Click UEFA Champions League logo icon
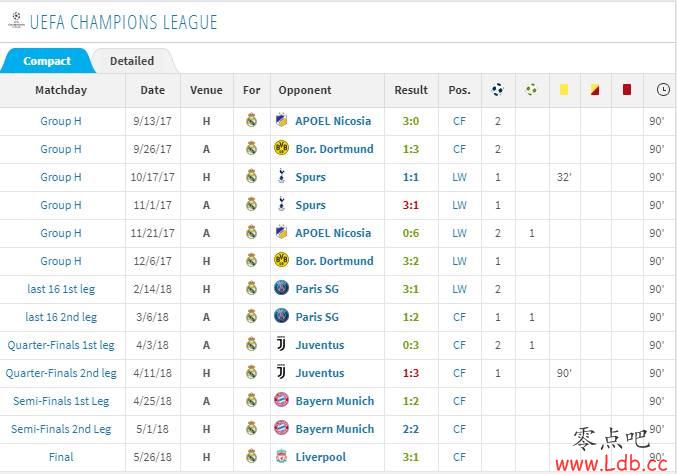Image resolution: width=677 pixels, height=474 pixels. (x=16, y=20)
